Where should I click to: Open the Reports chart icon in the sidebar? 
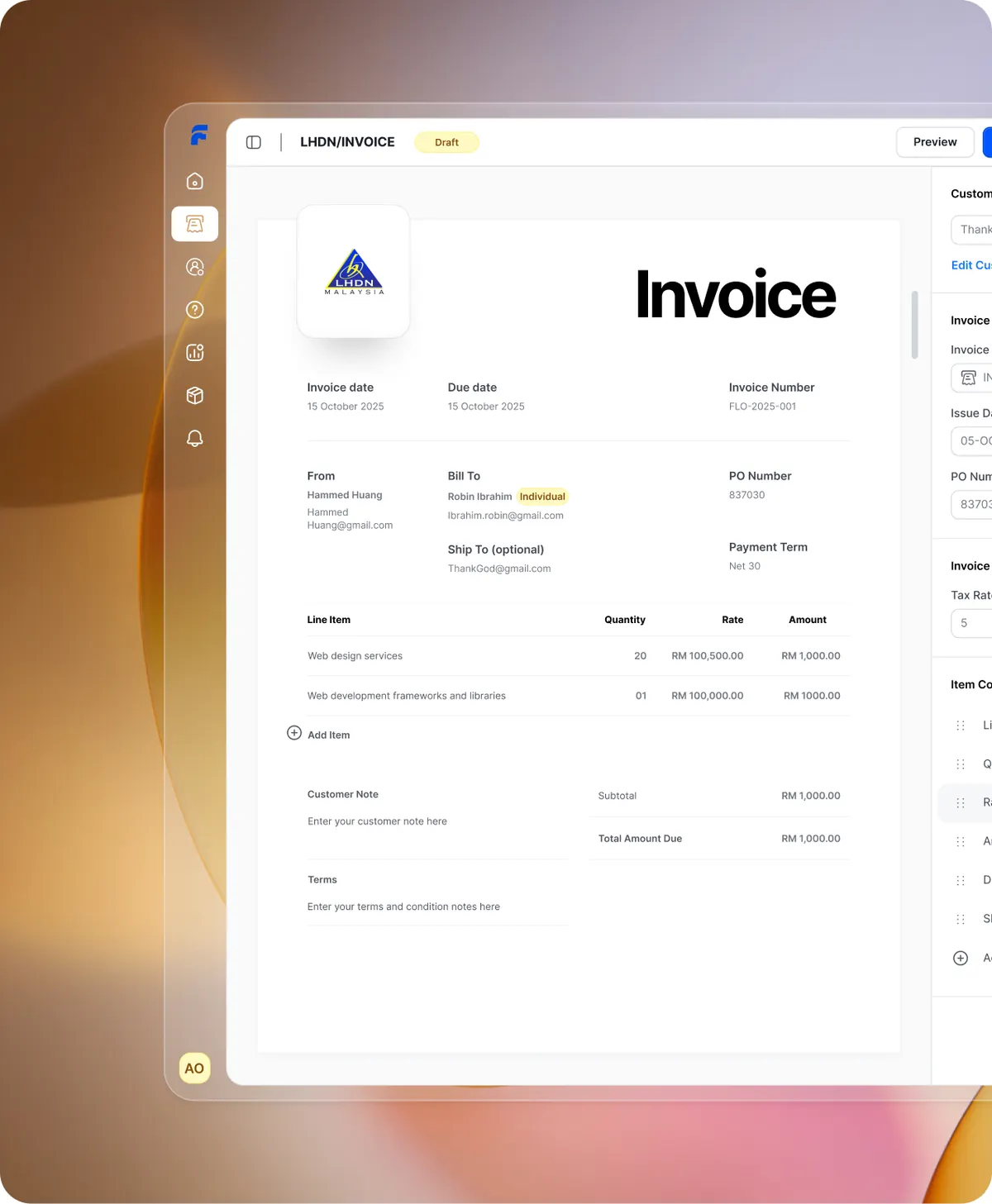tap(195, 353)
